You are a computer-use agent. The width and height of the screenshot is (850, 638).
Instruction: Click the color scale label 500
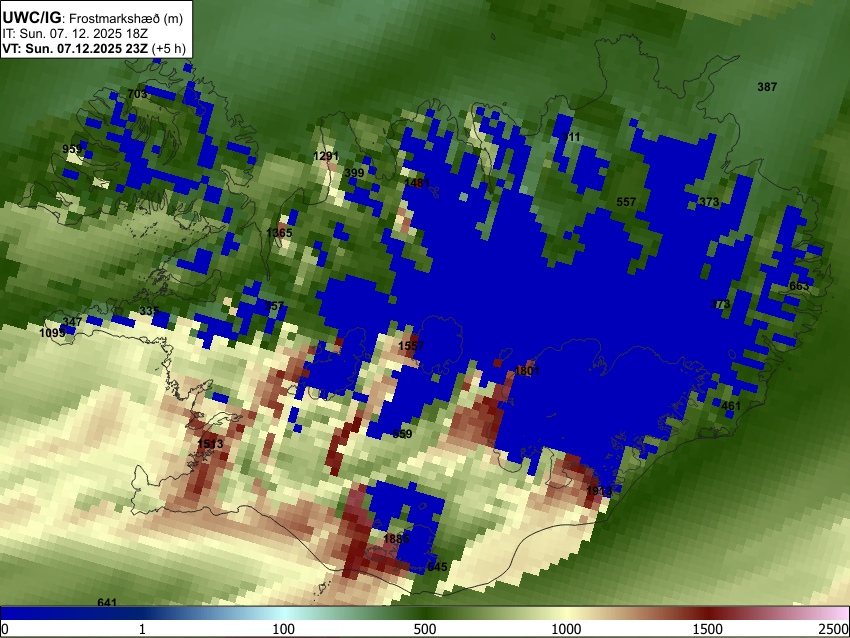click(425, 629)
